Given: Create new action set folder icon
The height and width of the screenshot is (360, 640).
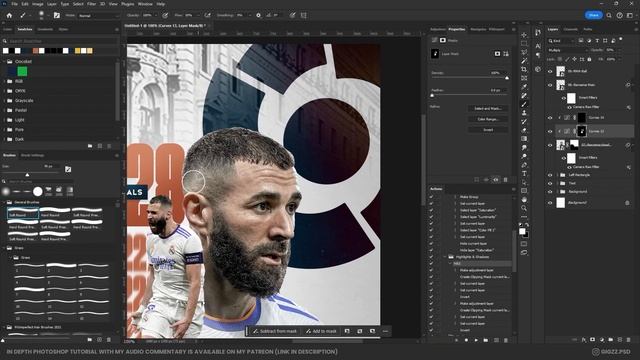Looking at the screenshot, I should tap(486, 340).
